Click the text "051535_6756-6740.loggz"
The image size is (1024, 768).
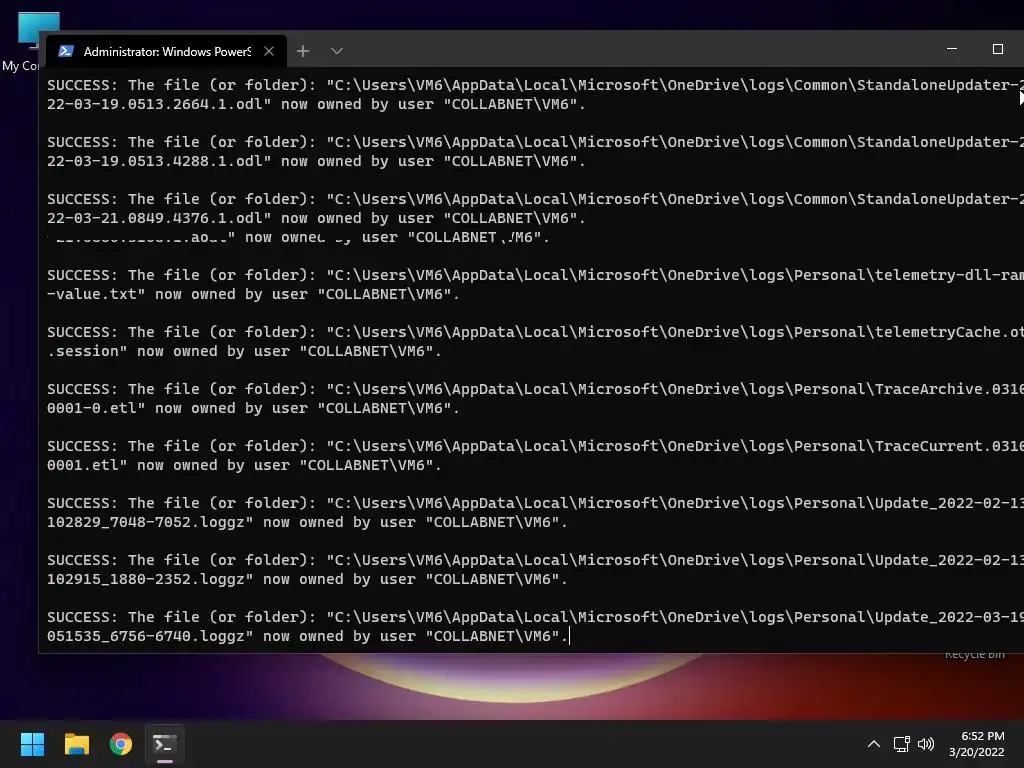tap(146, 636)
